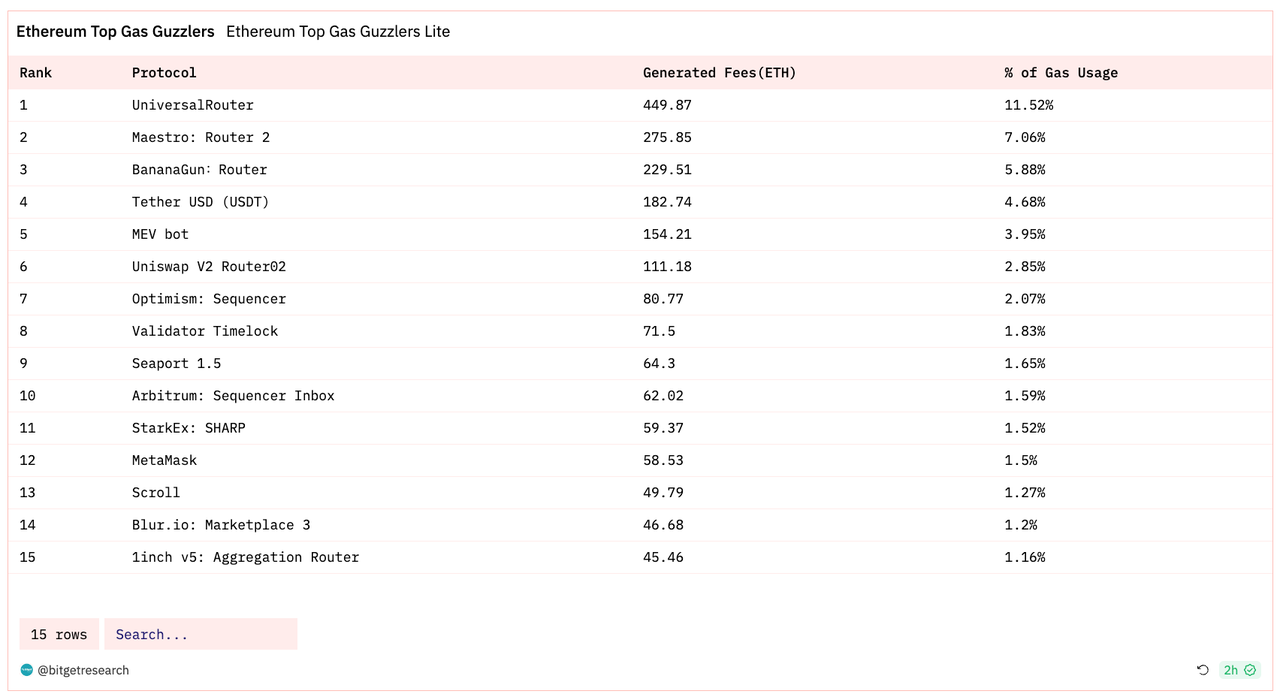Open the @bitgetresearch profile link
Viewport: 1280px width, 697px height.
pyautogui.click(x=83, y=670)
